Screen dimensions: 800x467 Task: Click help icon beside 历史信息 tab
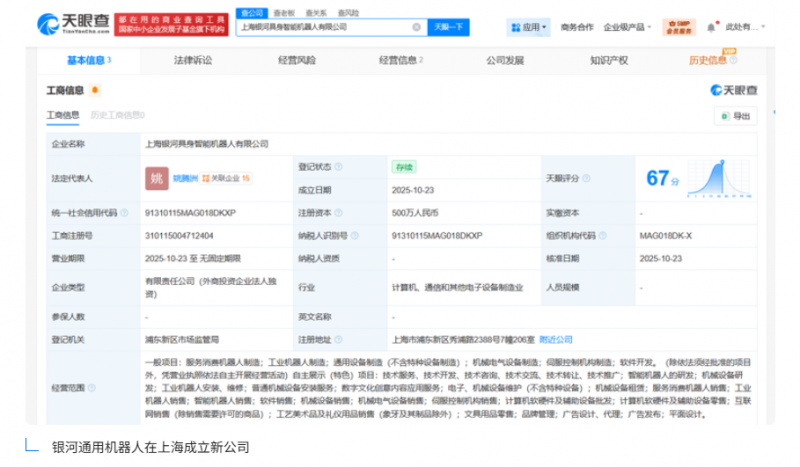click(733, 60)
